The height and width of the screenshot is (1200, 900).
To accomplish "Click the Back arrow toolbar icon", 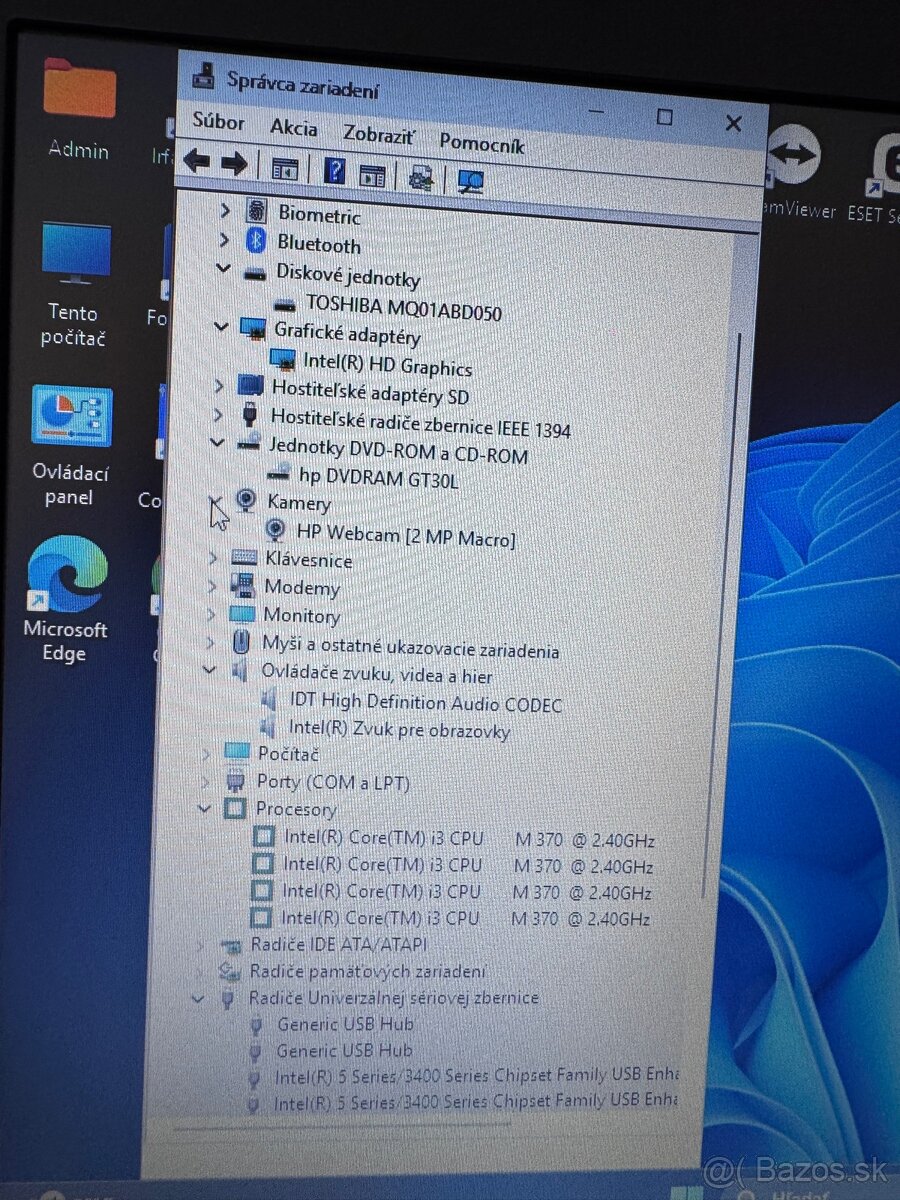I will coord(197,161).
